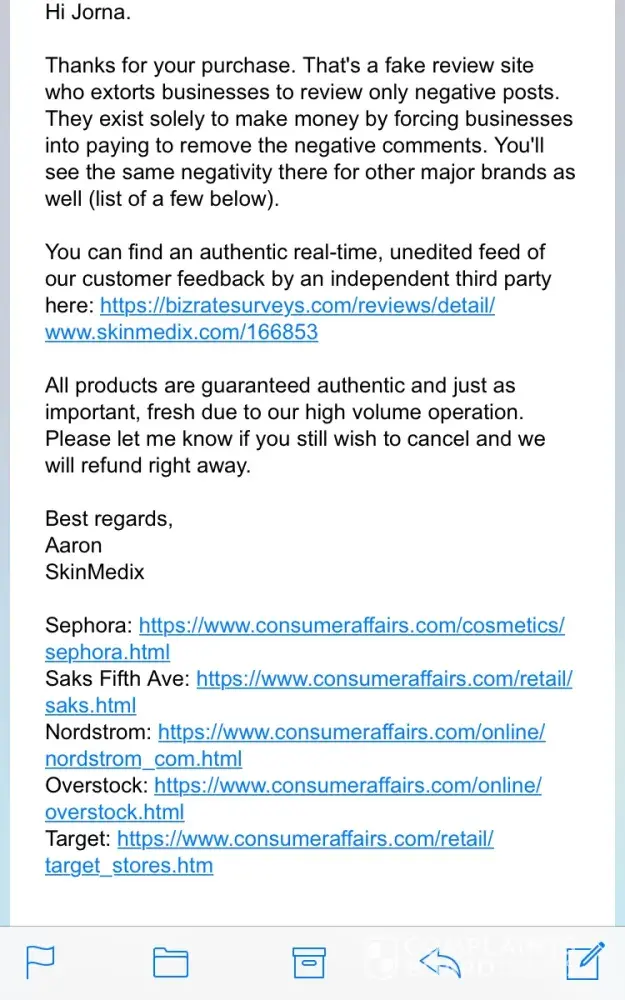Open the bizratesurveys.com reviews link
The width and height of the screenshot is (625, 1000).
point(297,306)
